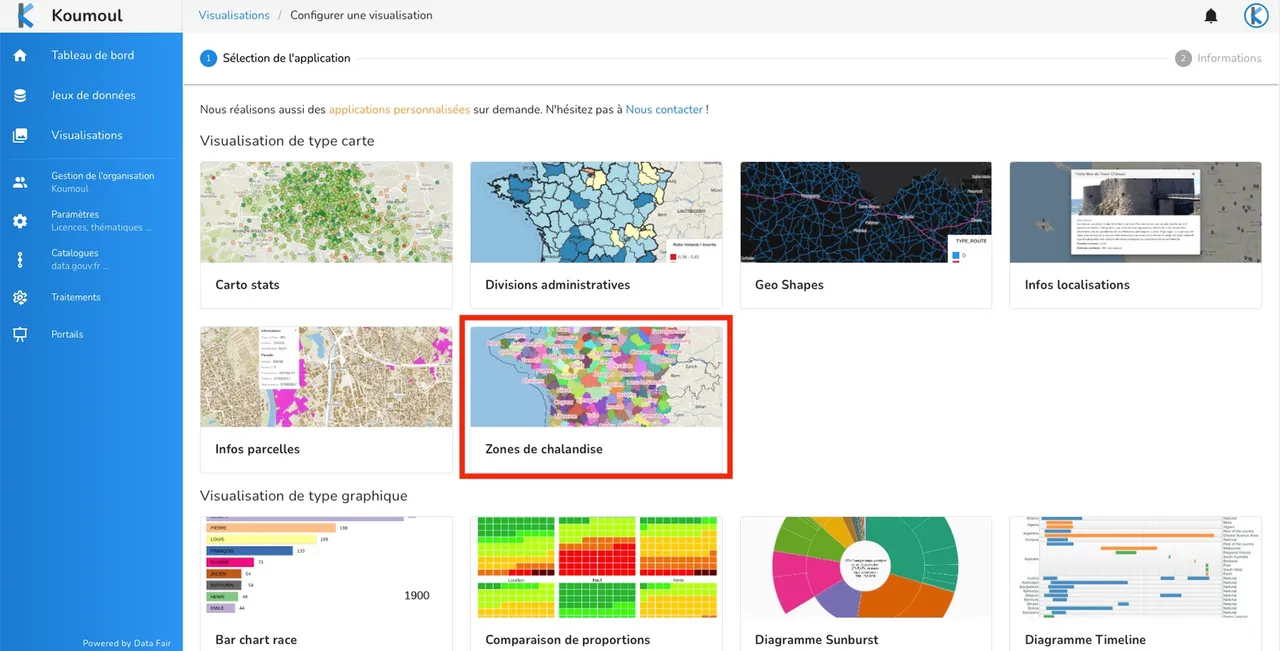Go to Jeux de données section
The image size is (1280, 651).
coord(91,96)
